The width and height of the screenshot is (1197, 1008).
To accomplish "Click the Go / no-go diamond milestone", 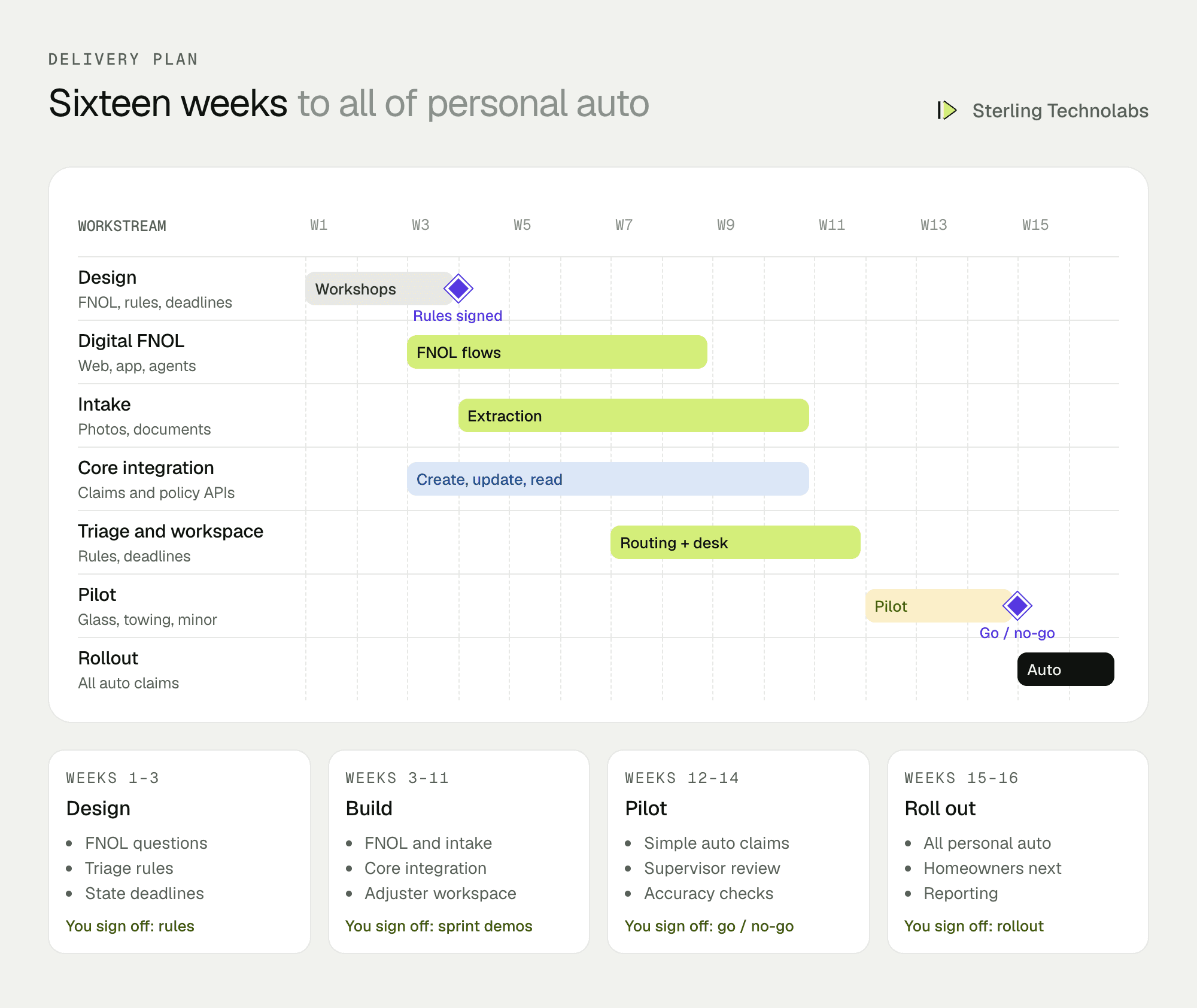I will click(x=1017, y=606).
